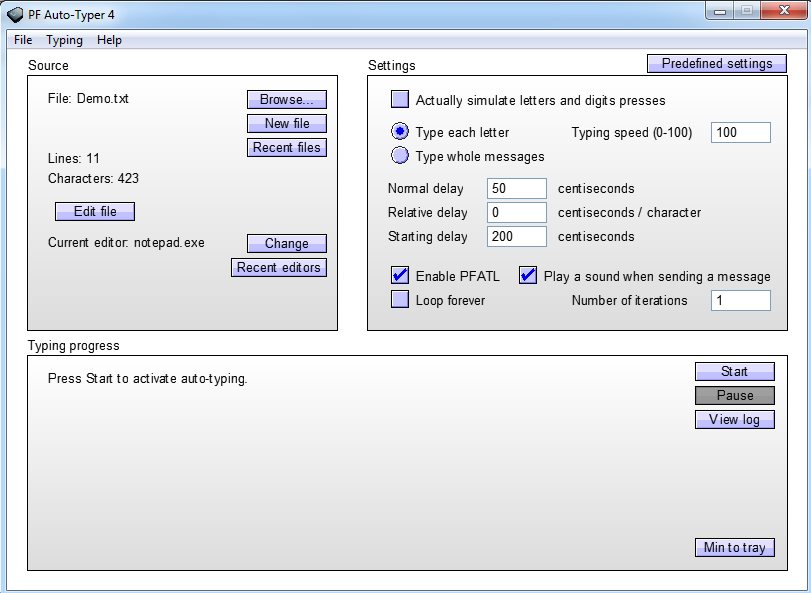Uncheck the Enable PFATL checkbox
Viewport: 811px width, 593px height.
[x=400, y=275]
